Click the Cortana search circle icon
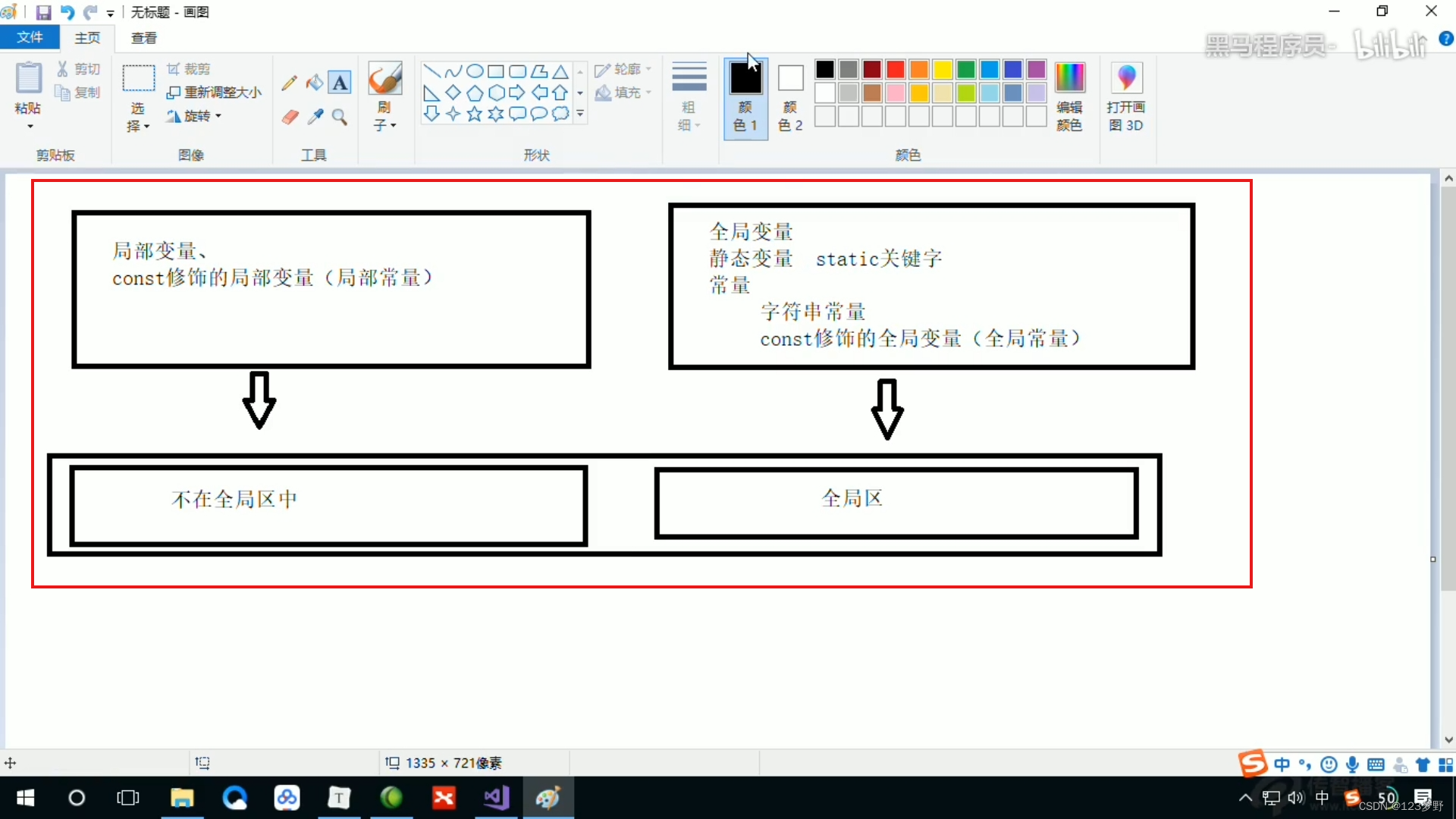This screenshot has height=819, width=1456. [x=77, y=798]
